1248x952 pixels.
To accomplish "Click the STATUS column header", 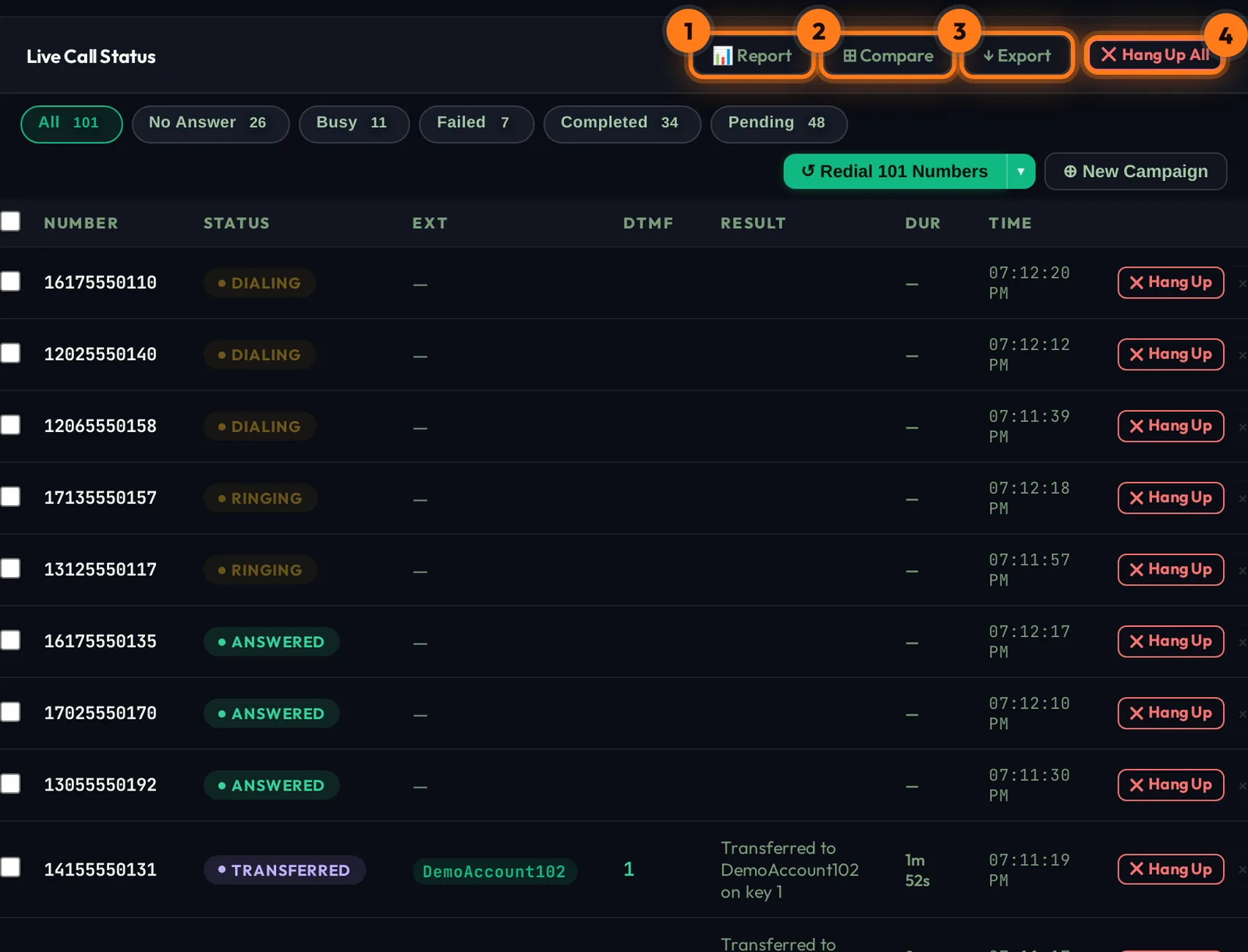I will [x=236, y=223].
